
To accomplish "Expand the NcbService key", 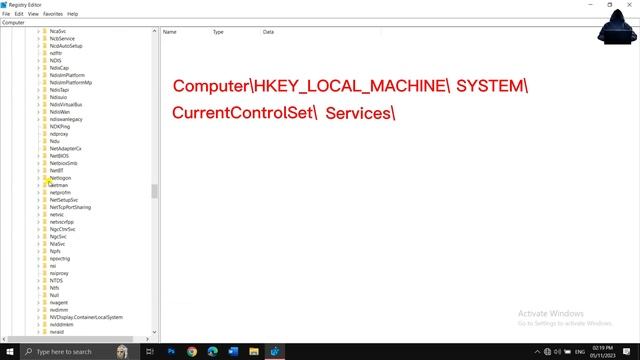I will [38, 38].
